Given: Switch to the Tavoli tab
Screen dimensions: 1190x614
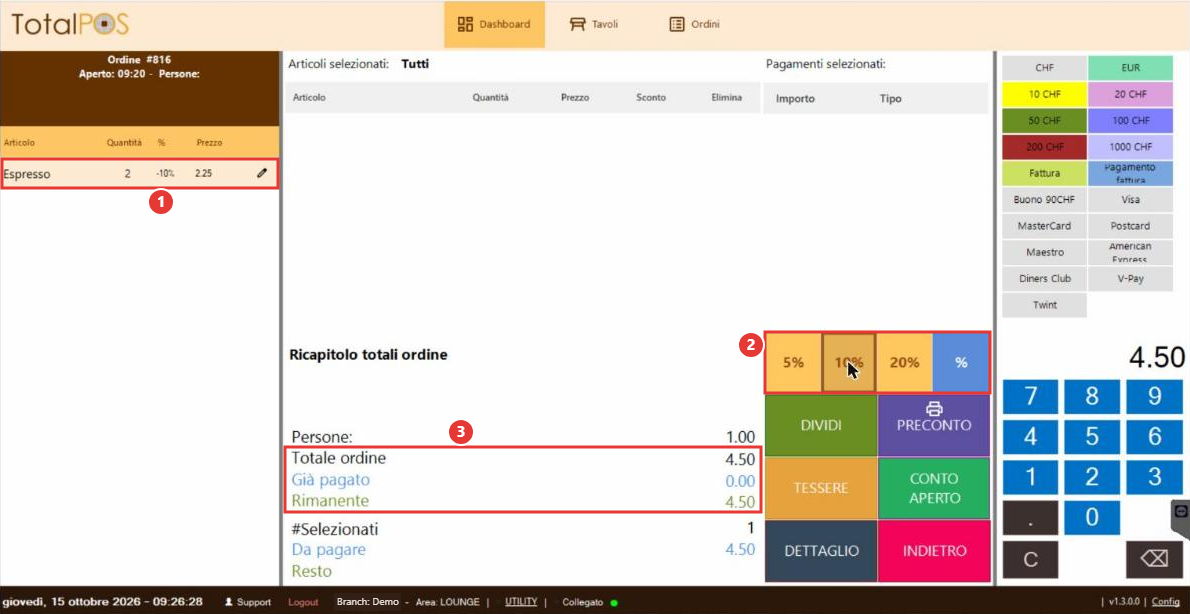Looking at the screenshot, I should pos(594,24).
